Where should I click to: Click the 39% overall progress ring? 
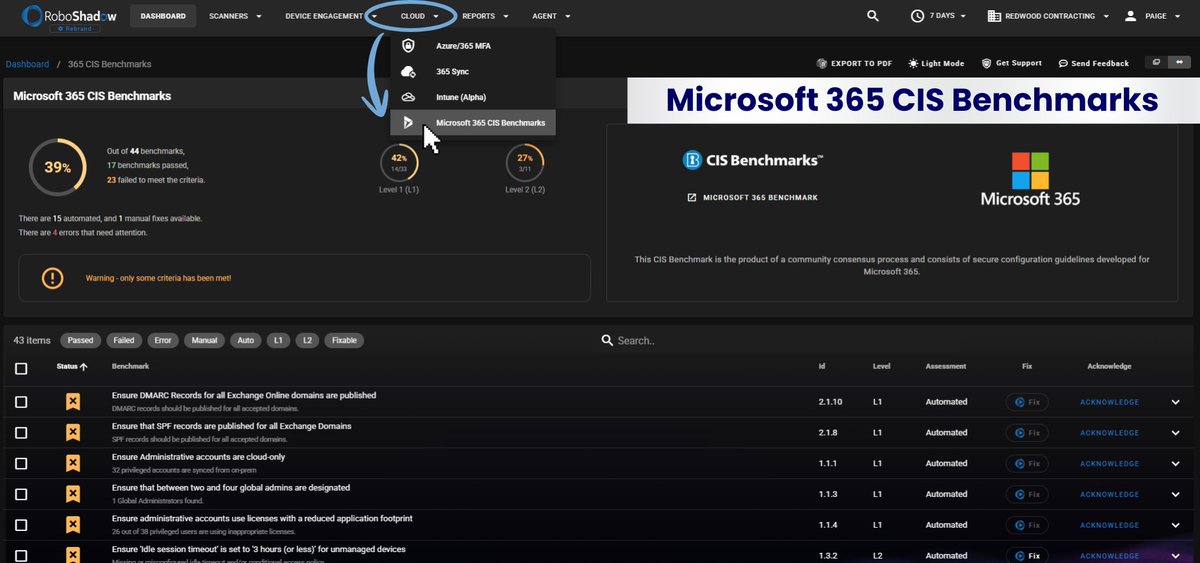pyautogui.click(x=57, y=167)
